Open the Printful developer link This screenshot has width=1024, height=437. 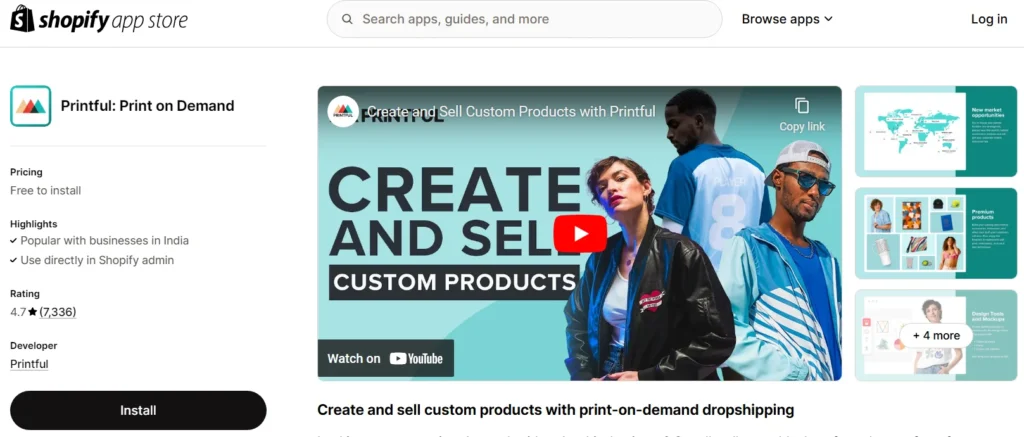pos(29,364)
